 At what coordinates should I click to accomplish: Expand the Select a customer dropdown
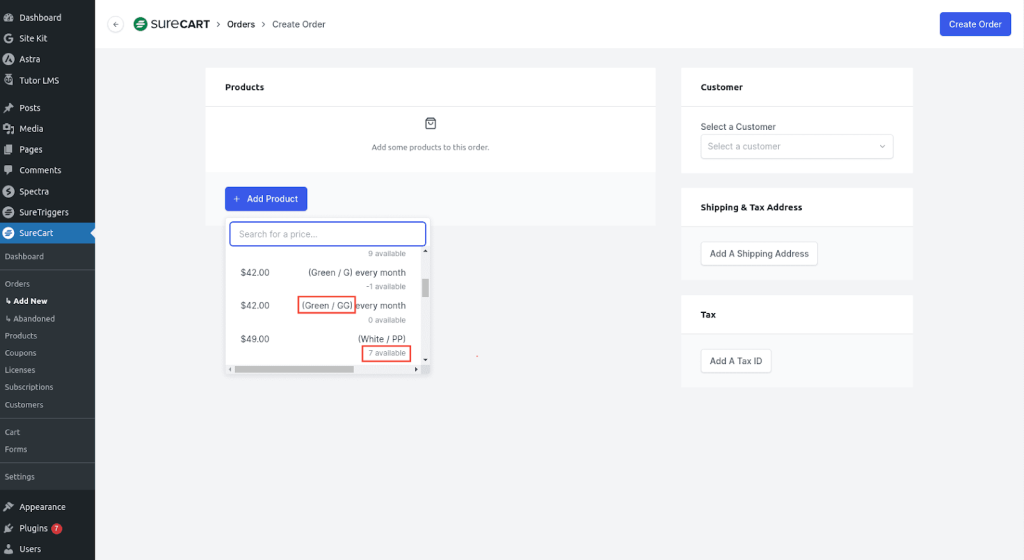point(796,146)
